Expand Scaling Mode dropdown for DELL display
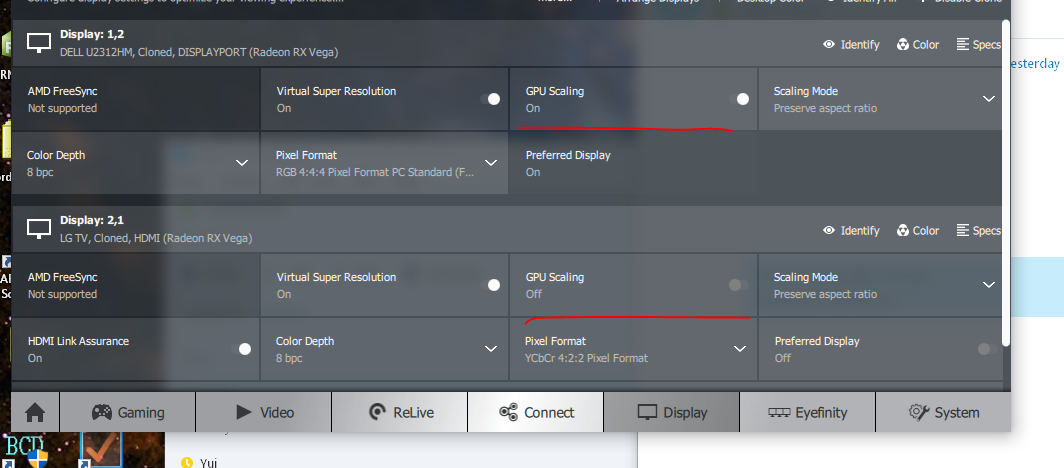This screenshot has height=468, width=1064. click(x=988, y=99)
